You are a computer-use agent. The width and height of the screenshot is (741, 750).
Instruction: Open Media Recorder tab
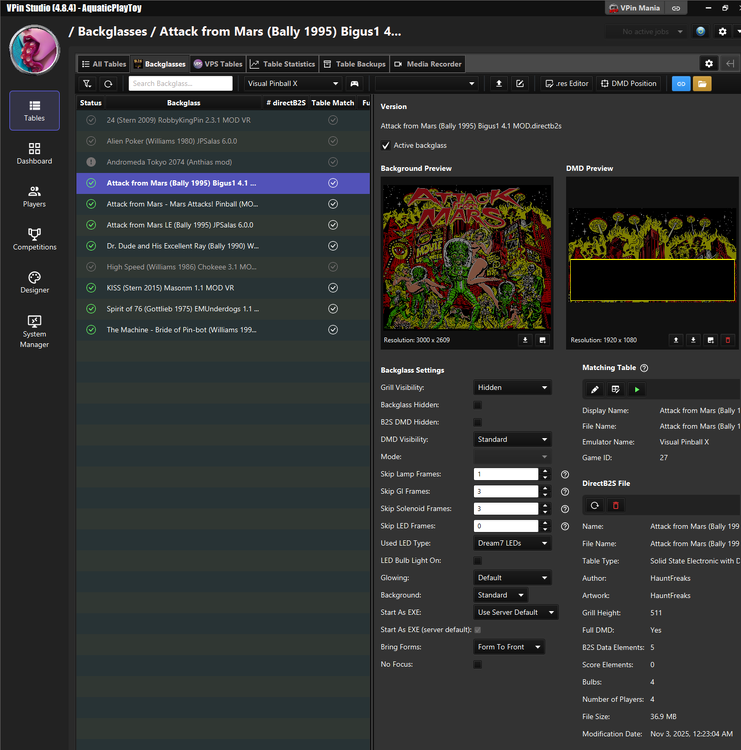click(x=428, y=64)
